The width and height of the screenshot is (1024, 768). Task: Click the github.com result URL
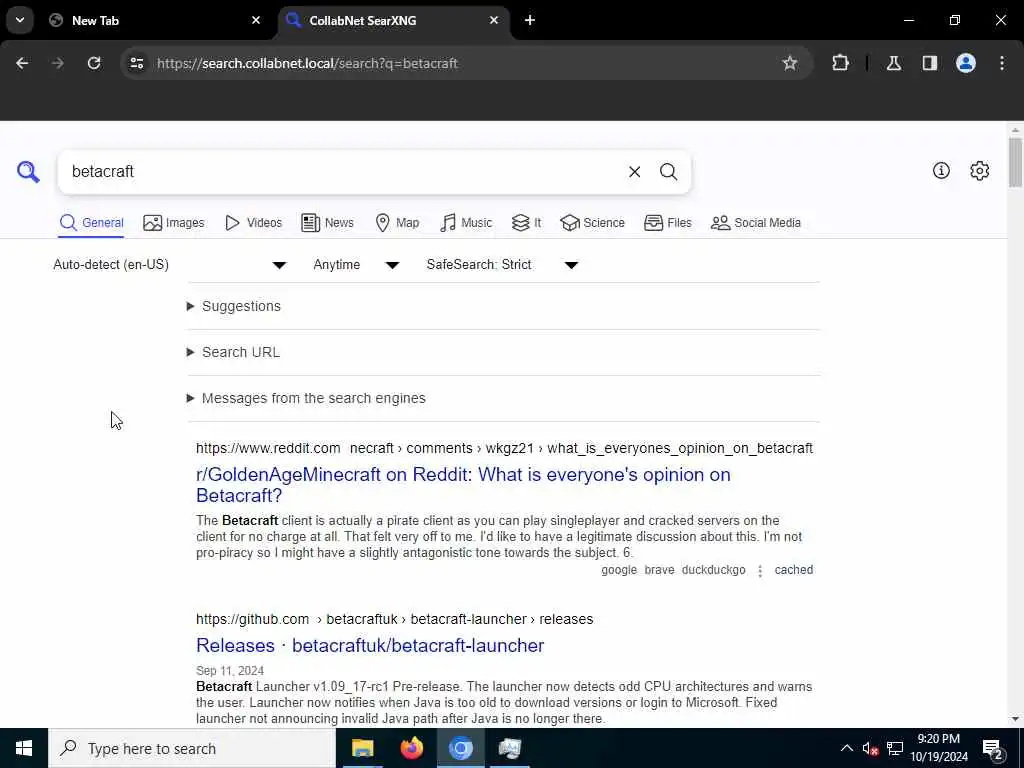394,619
